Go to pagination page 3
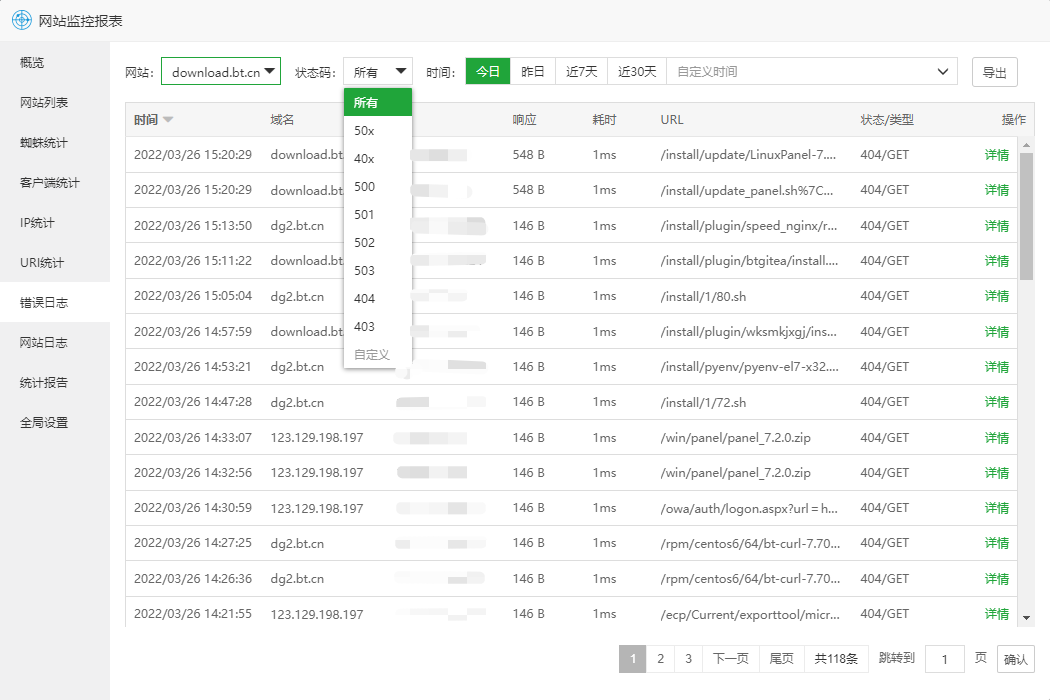The image size is (1050, 700). pos(688,659)
